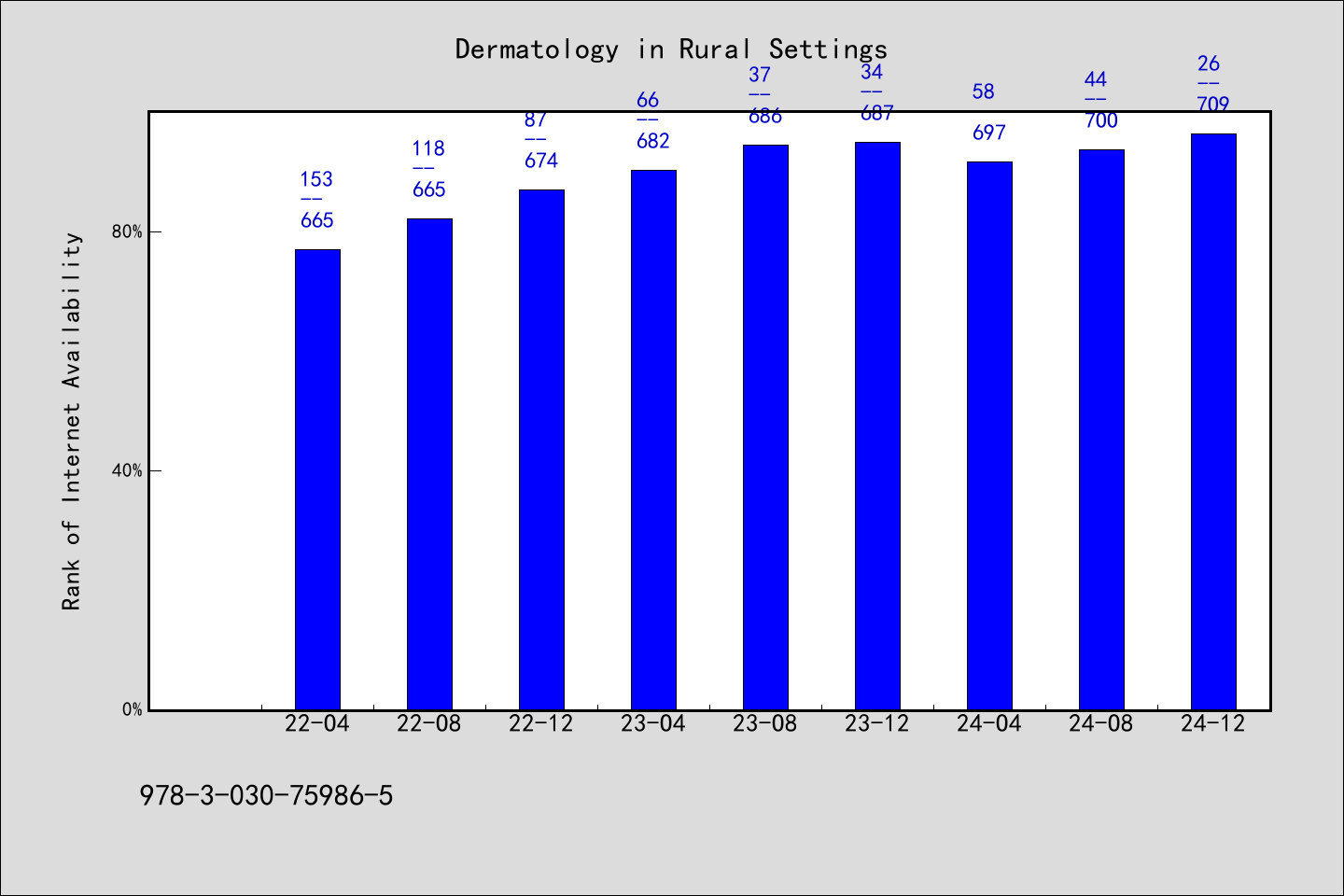
Task: Click the 700 data label
Action: pyautogui.click(x=1101, y=120)
